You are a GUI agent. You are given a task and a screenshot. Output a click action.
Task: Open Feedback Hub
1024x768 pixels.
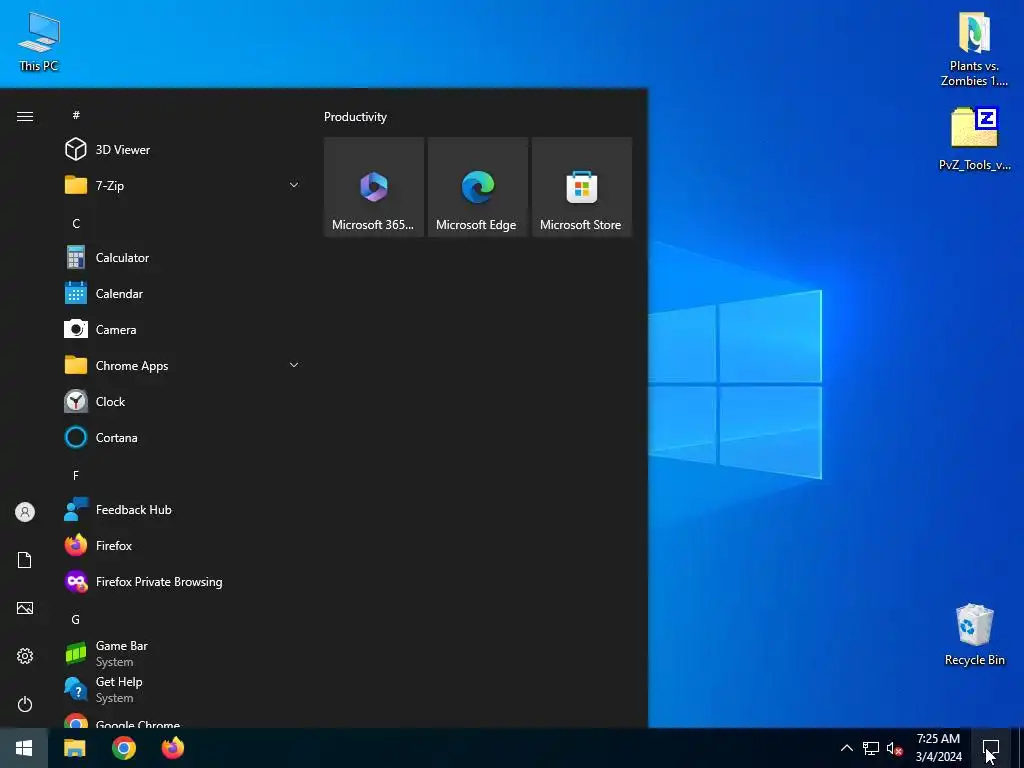183,509
